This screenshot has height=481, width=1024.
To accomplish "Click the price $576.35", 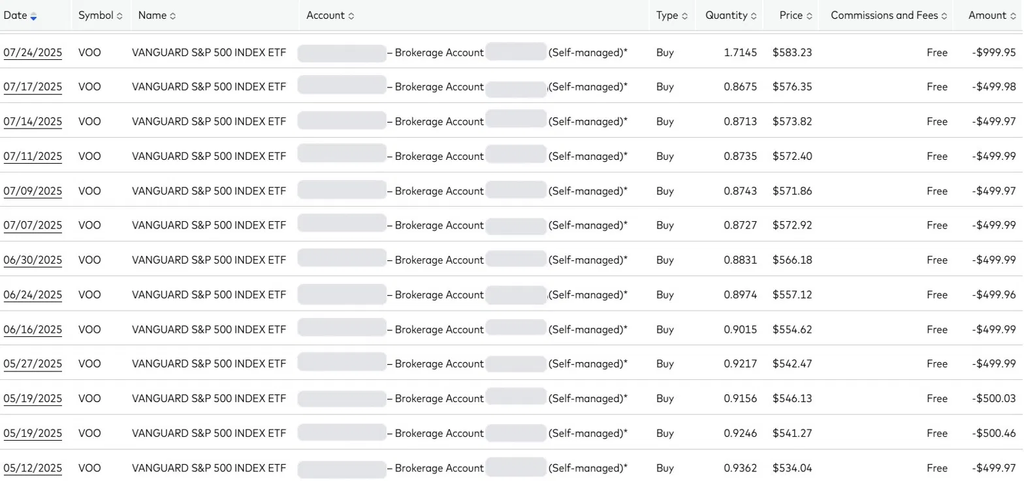I will 792,87.
